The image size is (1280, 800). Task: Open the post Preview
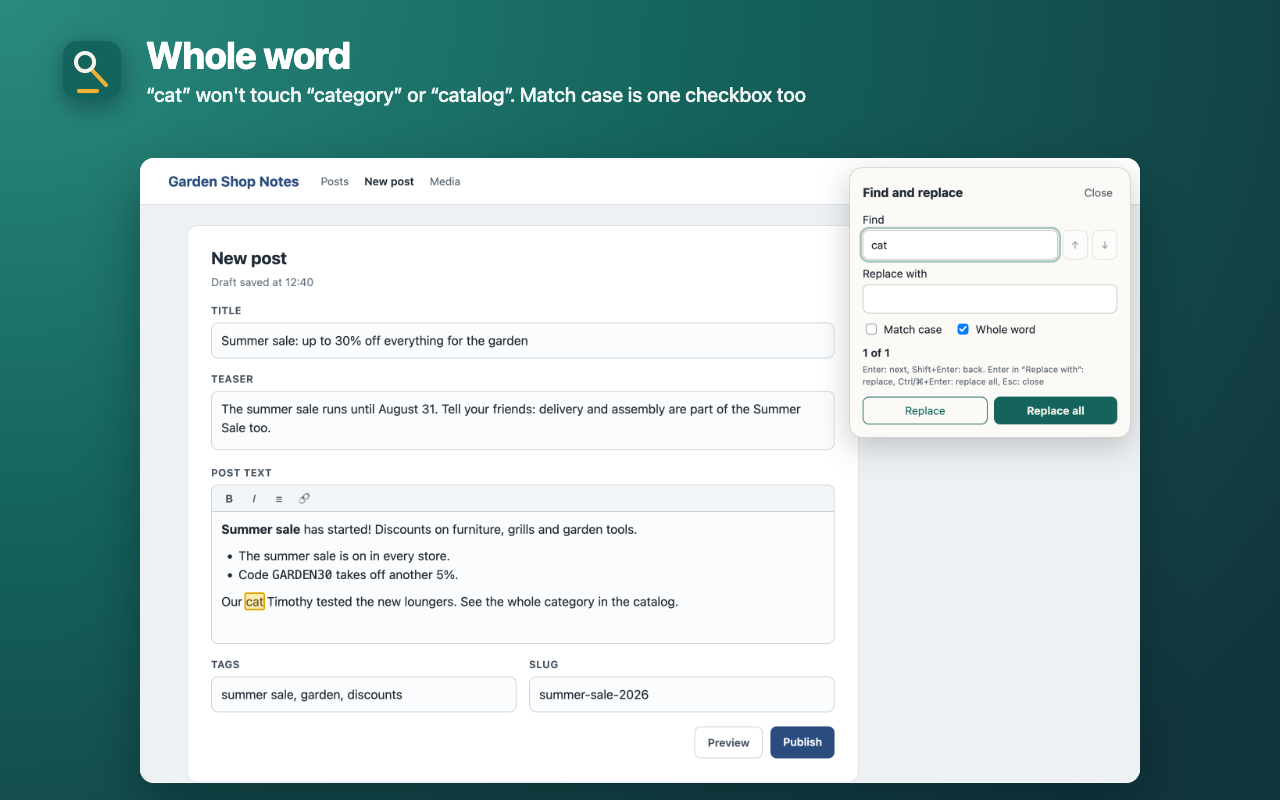coord(728,742)
